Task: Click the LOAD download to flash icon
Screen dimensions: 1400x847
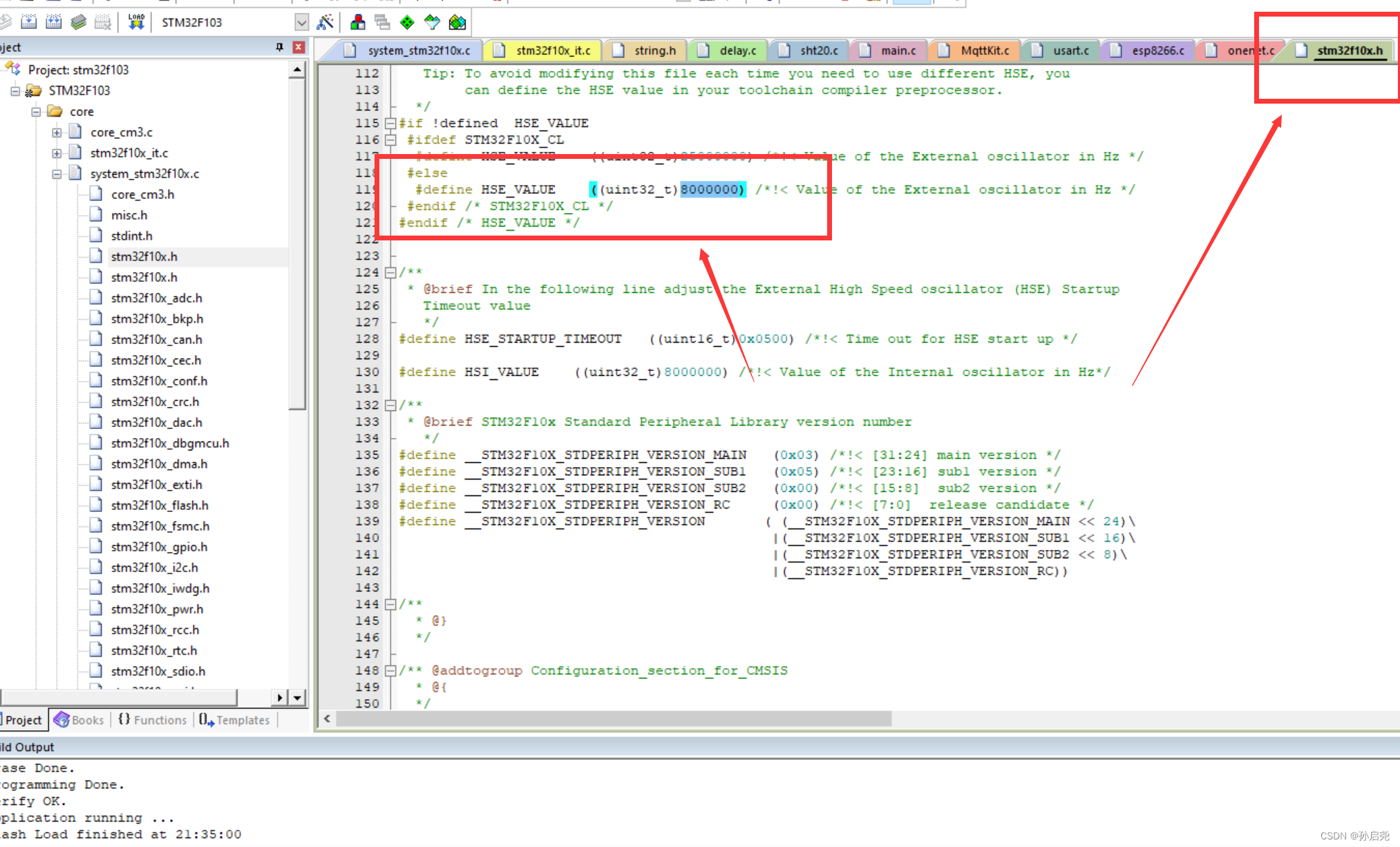Action: [x=136, y=22]
